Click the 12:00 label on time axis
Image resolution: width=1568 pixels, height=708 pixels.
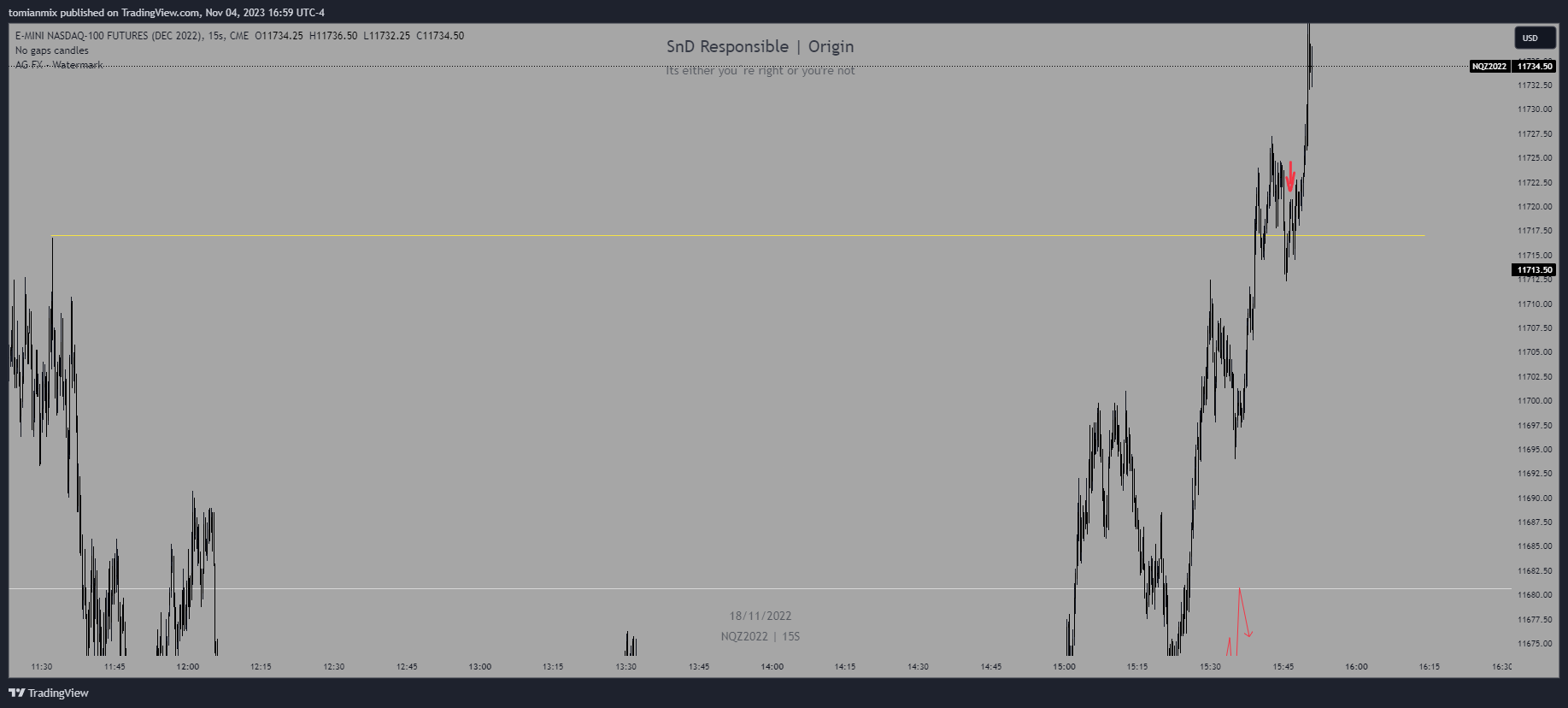coord(187,667)
